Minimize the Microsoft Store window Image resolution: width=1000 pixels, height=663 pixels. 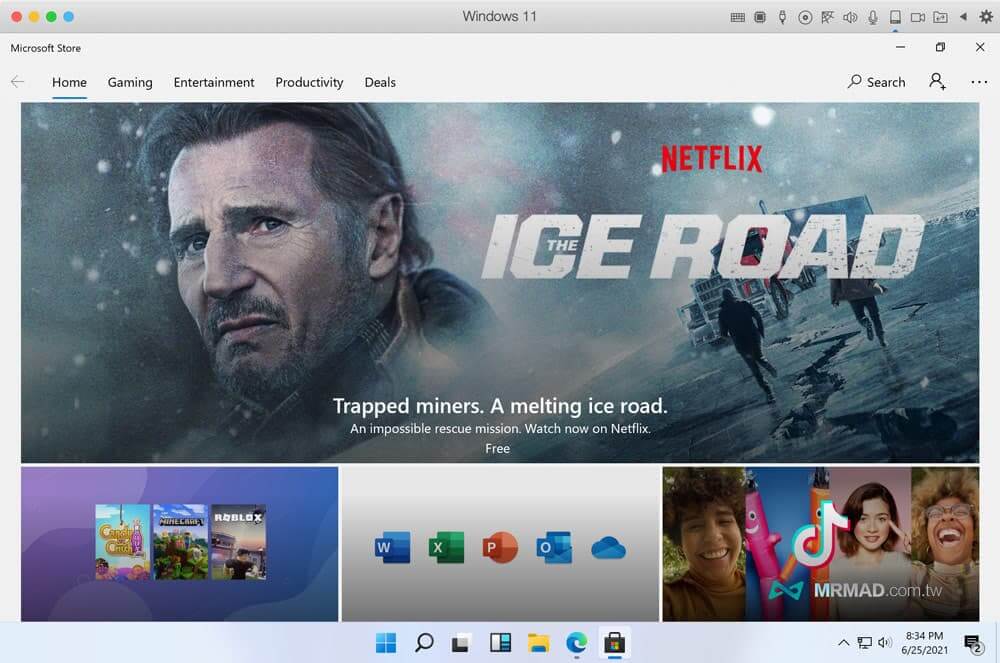tap(901, 47)
